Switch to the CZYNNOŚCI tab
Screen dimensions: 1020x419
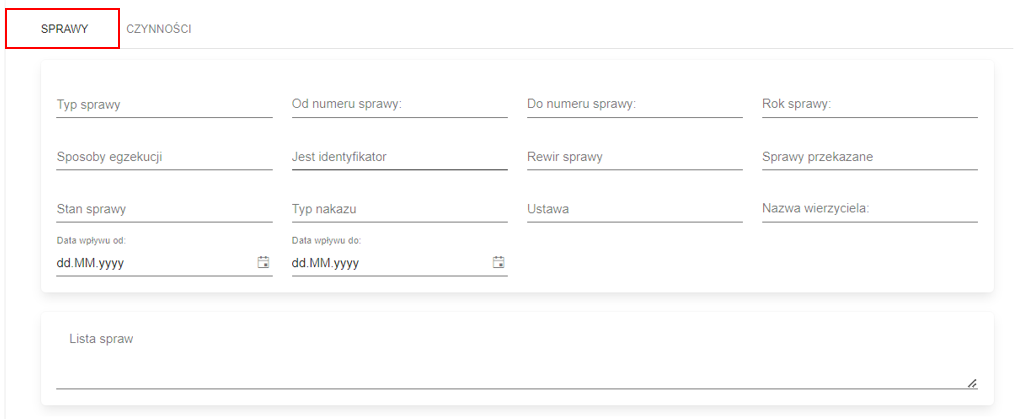[x=159, y=29]
